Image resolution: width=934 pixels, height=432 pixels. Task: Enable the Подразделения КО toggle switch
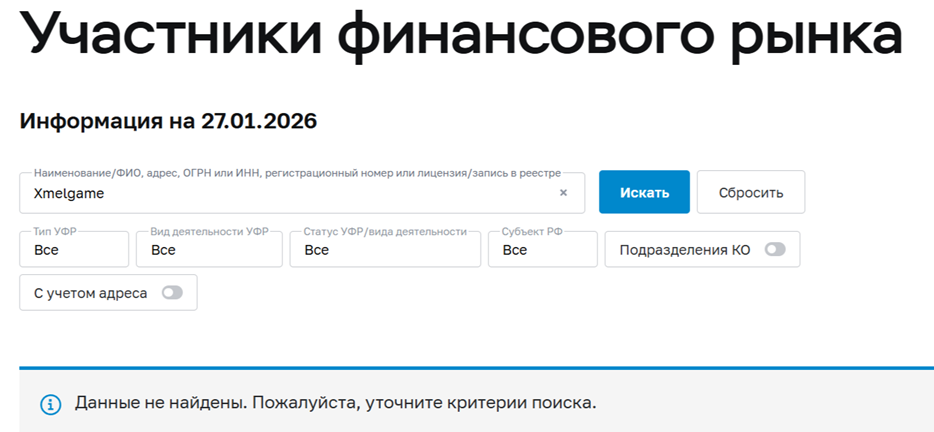coord(775,250)
